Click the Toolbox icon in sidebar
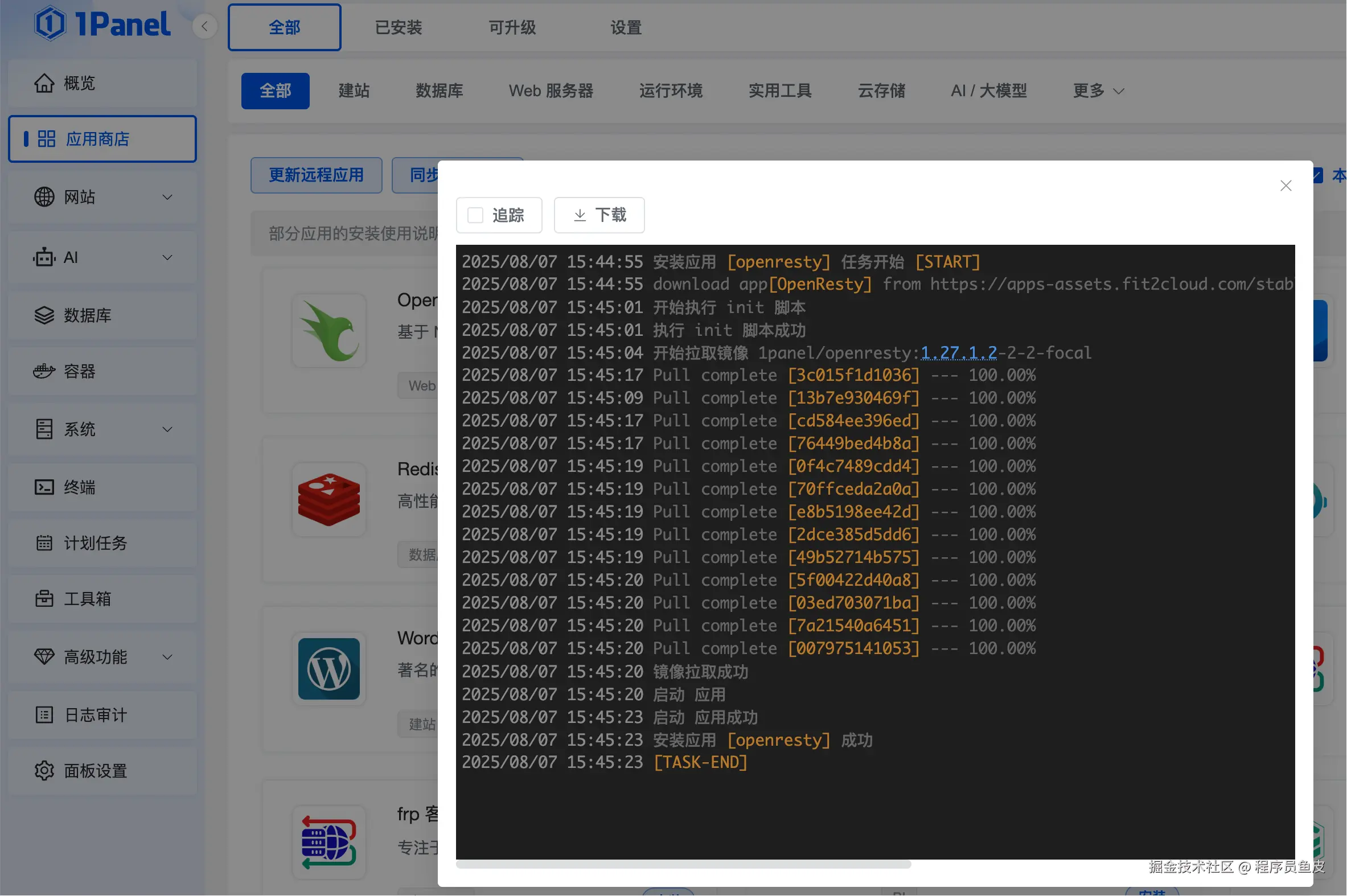Screen dimensions: 1347x896 coord(44,599)
